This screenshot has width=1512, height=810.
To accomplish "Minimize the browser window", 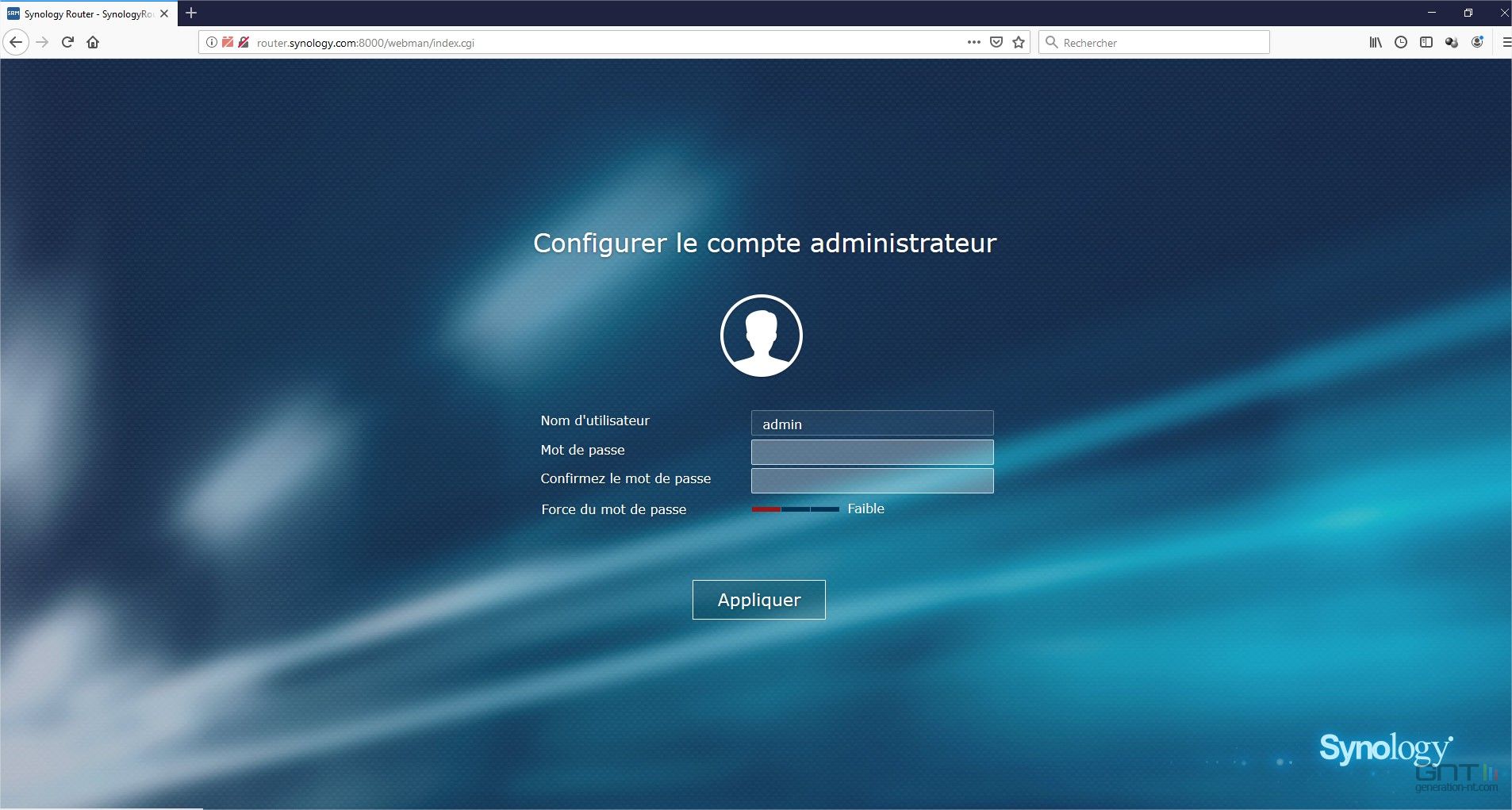I will point(1432,13).
